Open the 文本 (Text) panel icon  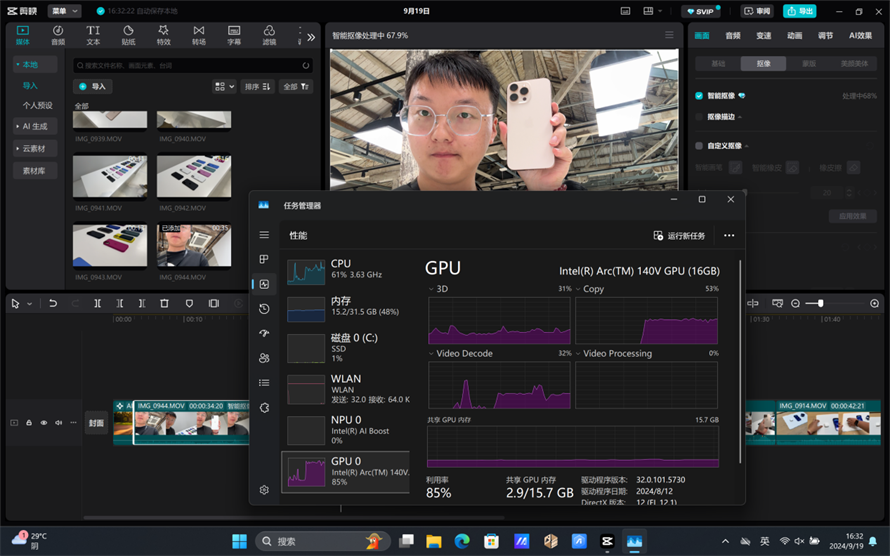[x=93, y=35]
